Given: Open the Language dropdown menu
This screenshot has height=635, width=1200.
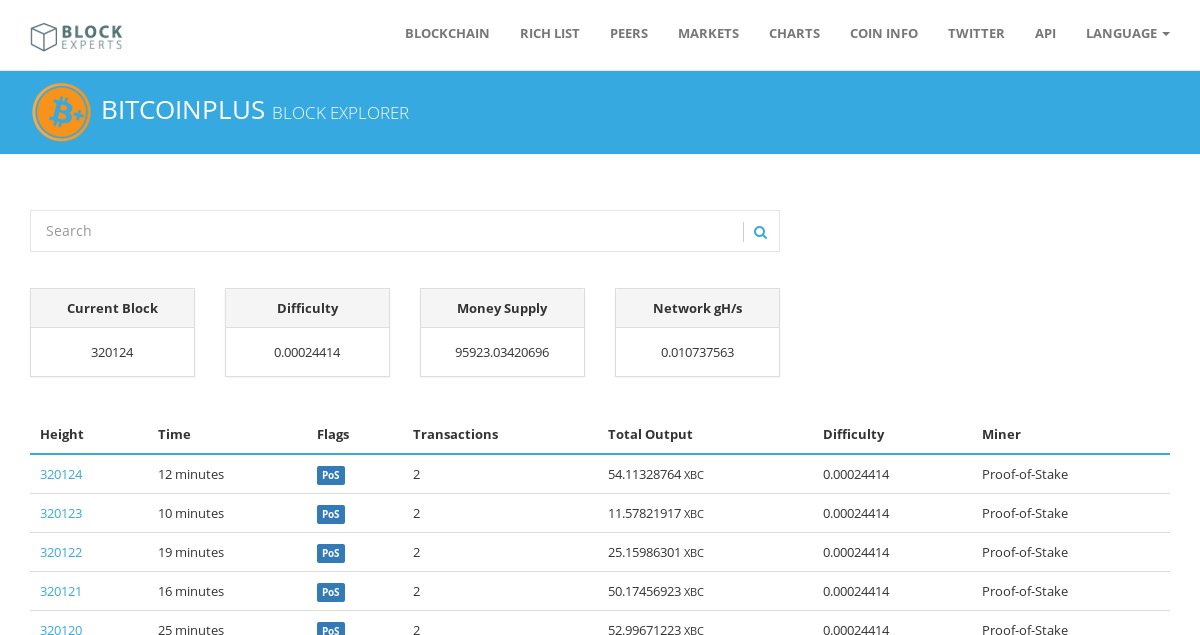Looking at the screenshot, I should [x=1127, y=33].
